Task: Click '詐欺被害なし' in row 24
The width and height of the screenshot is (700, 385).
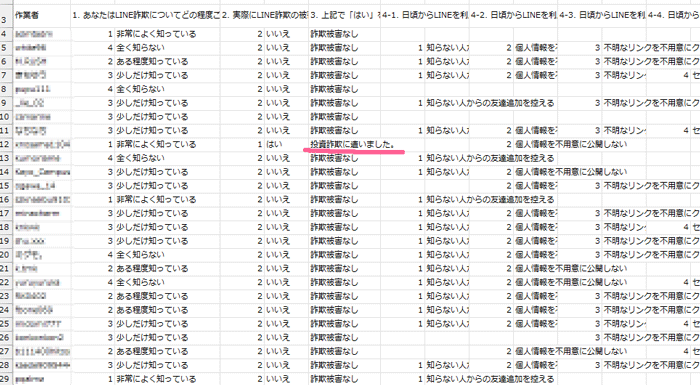Action: click(x=334, y=310)
